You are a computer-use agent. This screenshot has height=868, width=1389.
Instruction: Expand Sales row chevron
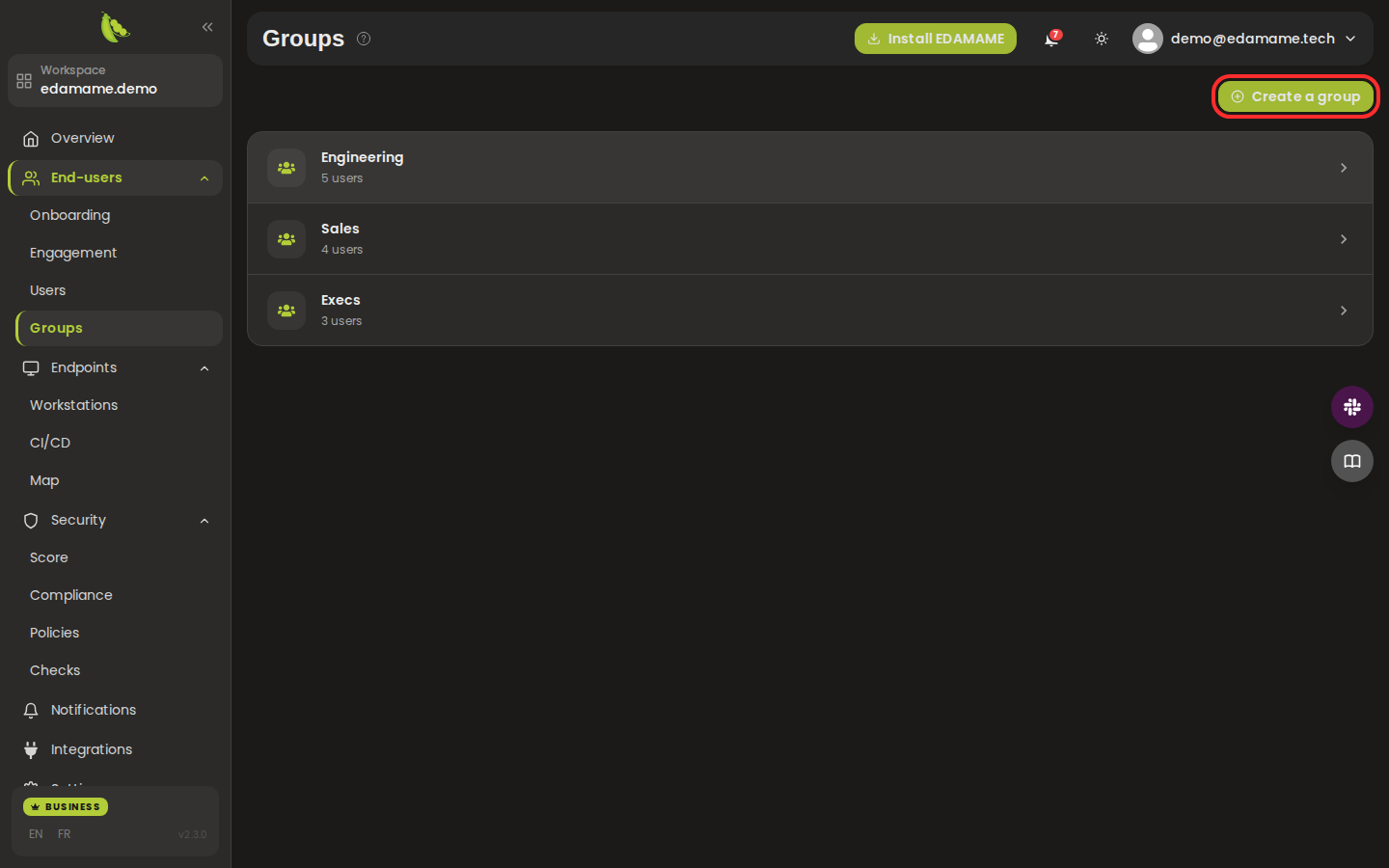pyautogui.click(x=1344, y=239)
